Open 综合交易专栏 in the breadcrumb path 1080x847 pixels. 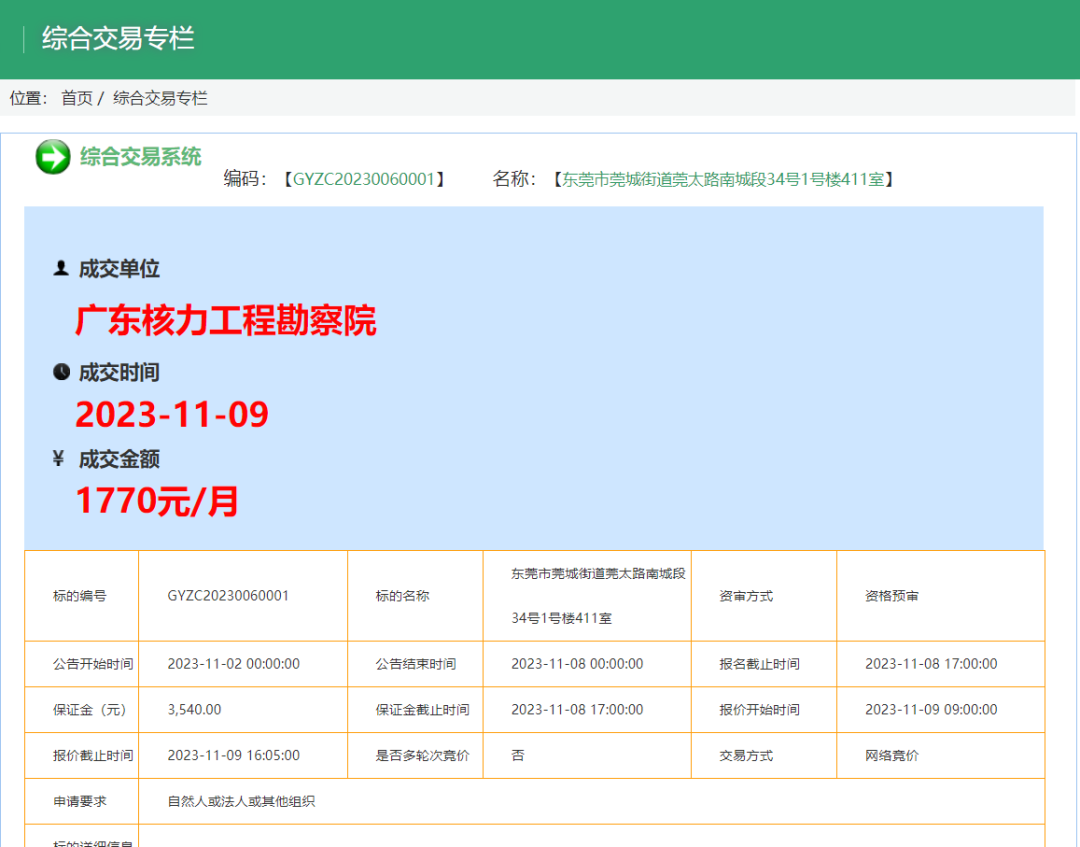[160, 98]
